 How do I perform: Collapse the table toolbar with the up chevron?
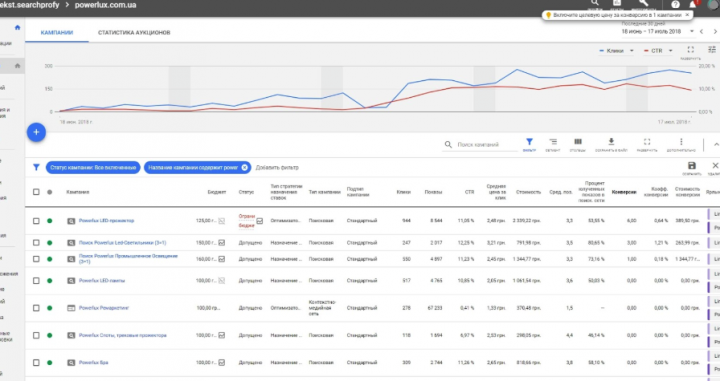[716, 145]
